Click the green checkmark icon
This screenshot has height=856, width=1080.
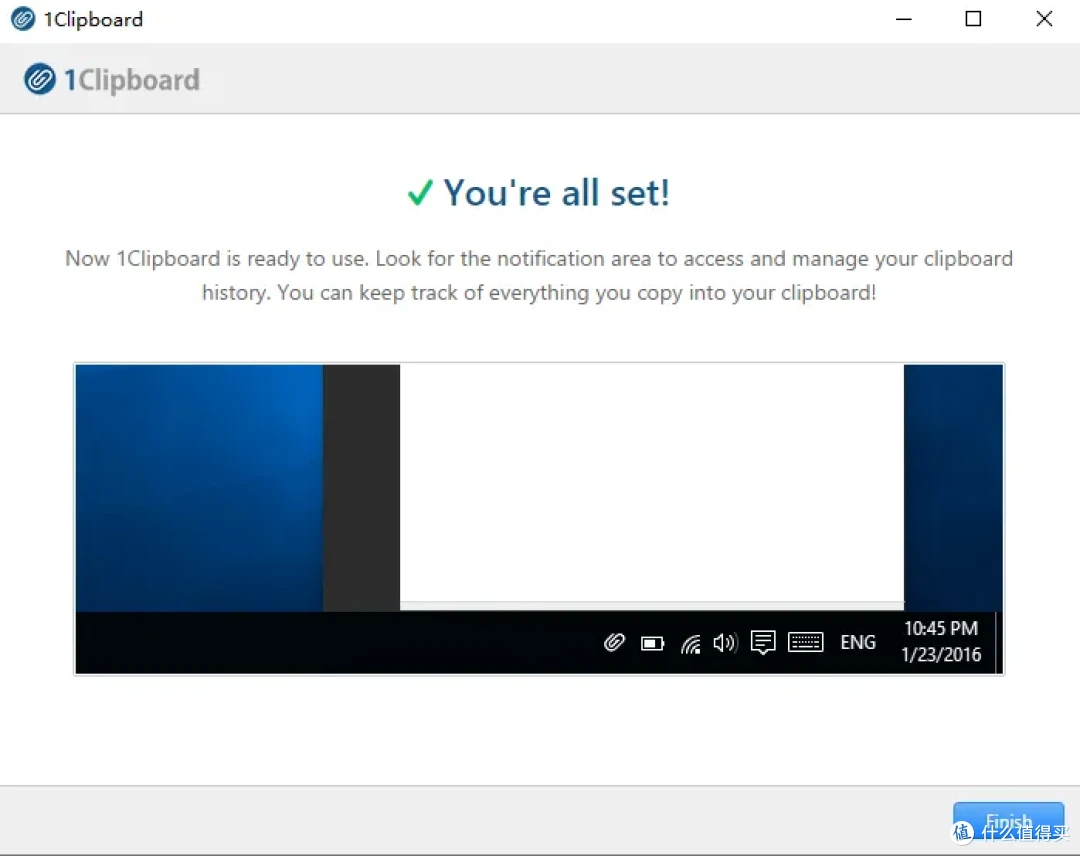(x=420, y=193)
